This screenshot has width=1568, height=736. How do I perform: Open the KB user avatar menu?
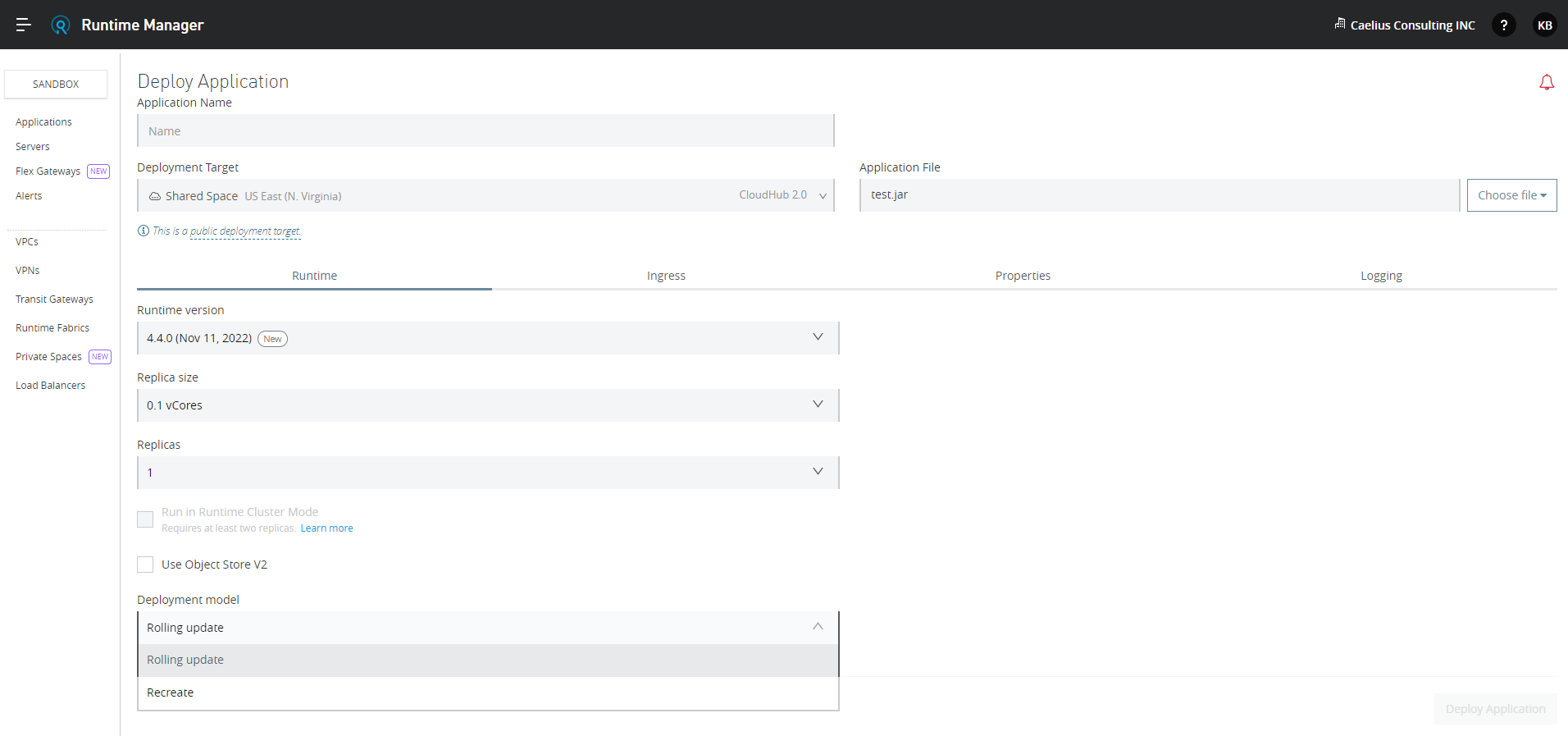(x=1545, y=25)
